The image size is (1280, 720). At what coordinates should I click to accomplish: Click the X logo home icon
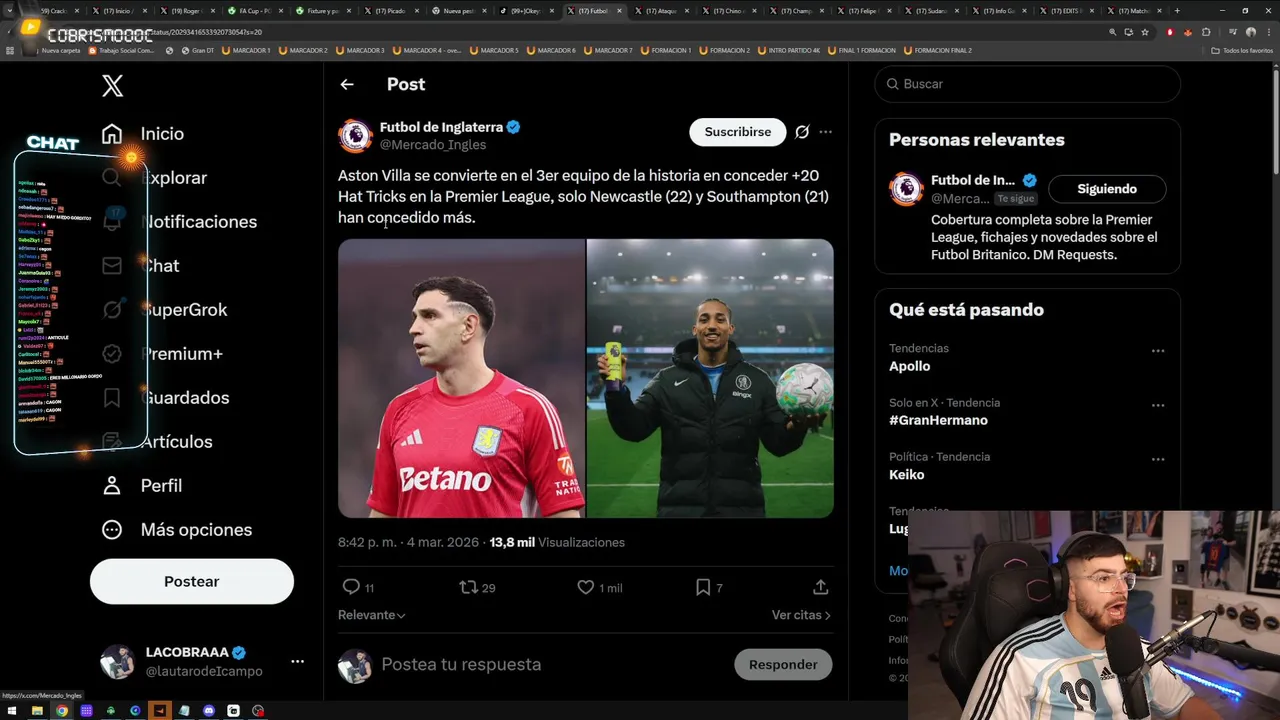point(112,85)
